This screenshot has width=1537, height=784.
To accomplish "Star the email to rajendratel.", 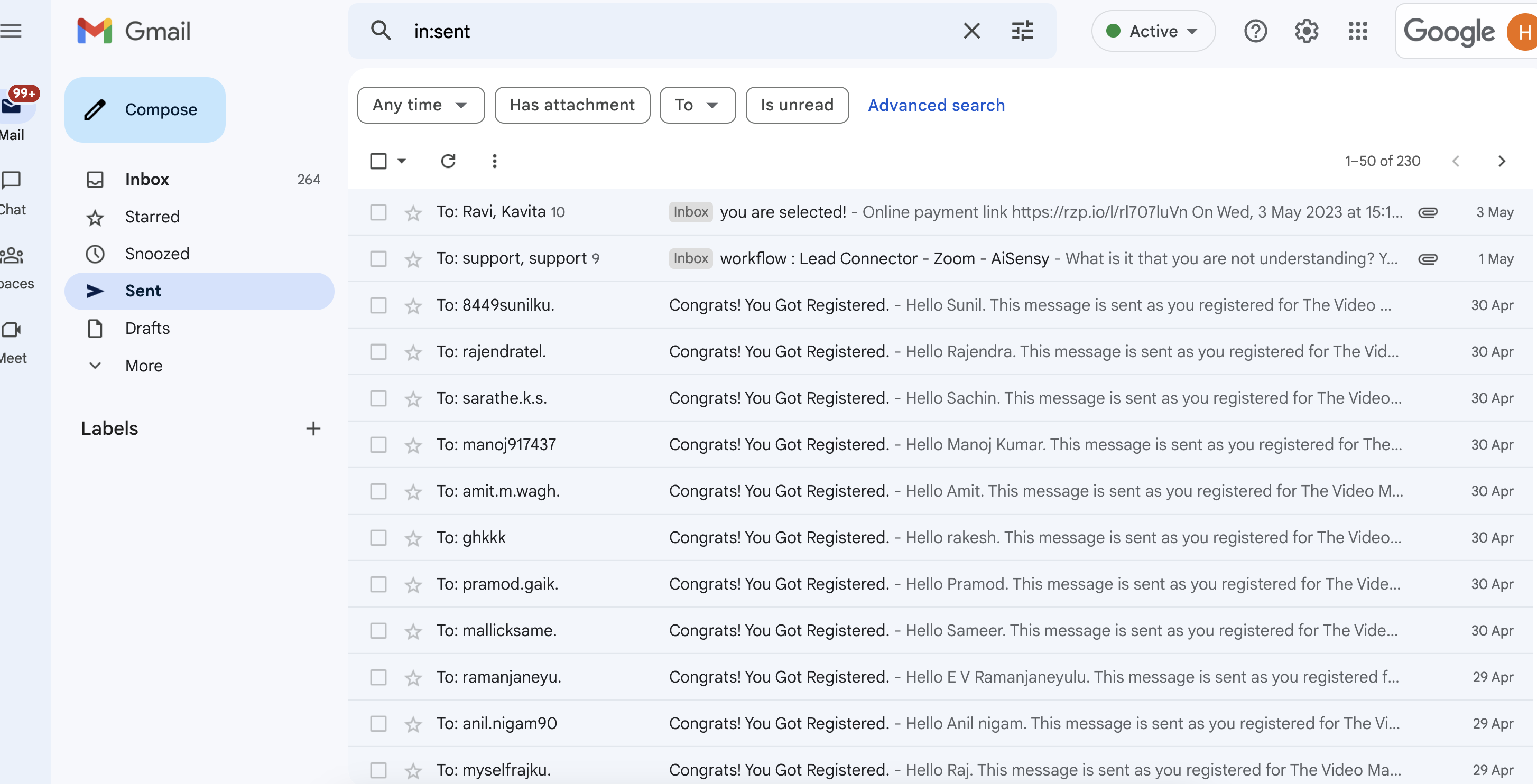I will point(413,352).
